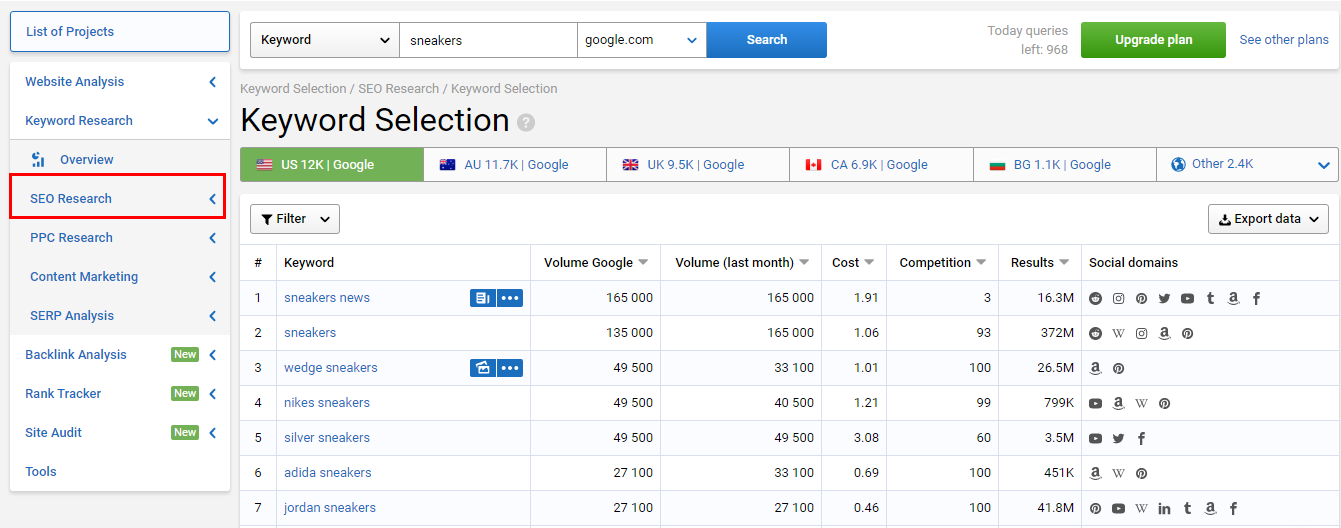Click the Pinterest icon in wedge sneakers row
The image size is (1341, 528).
click(x=1119, y=368)
